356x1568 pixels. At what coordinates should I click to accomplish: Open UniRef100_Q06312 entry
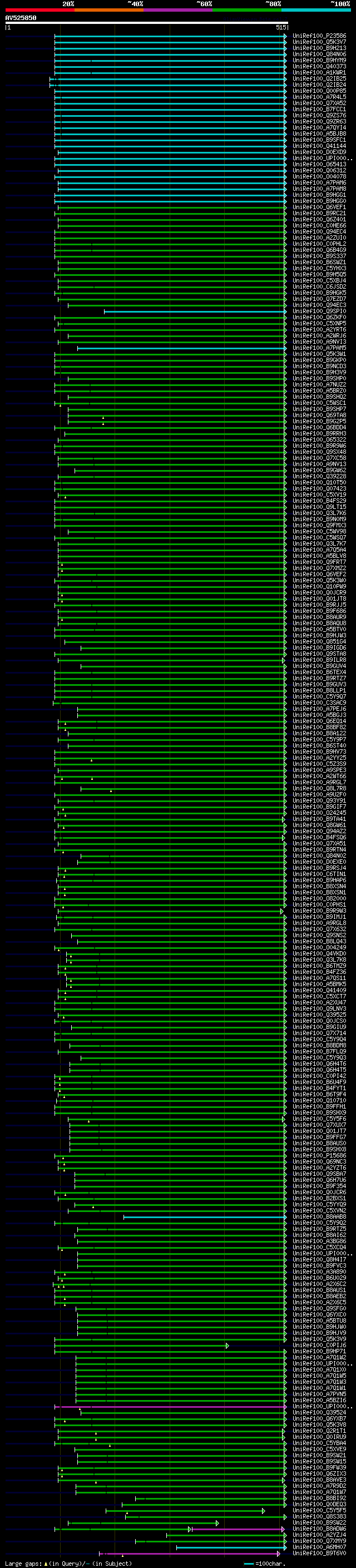[x=319, y=170]
